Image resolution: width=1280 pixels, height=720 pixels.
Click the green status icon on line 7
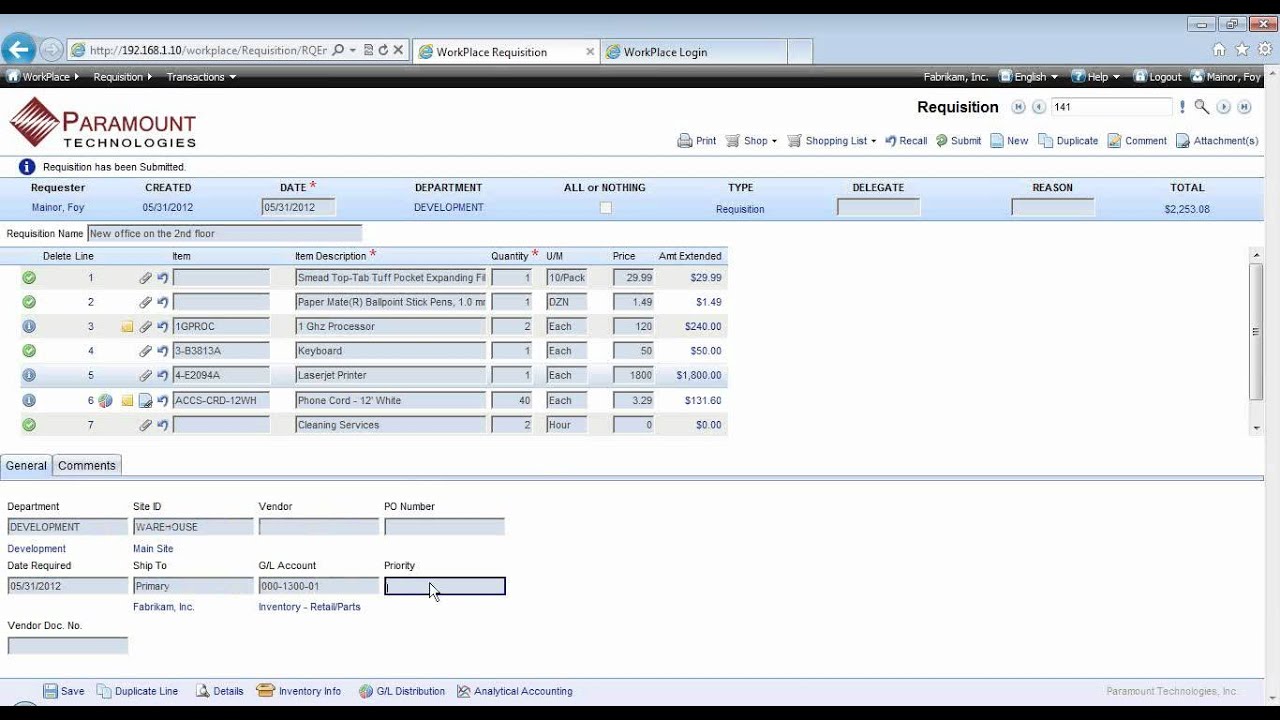point(29,425)
